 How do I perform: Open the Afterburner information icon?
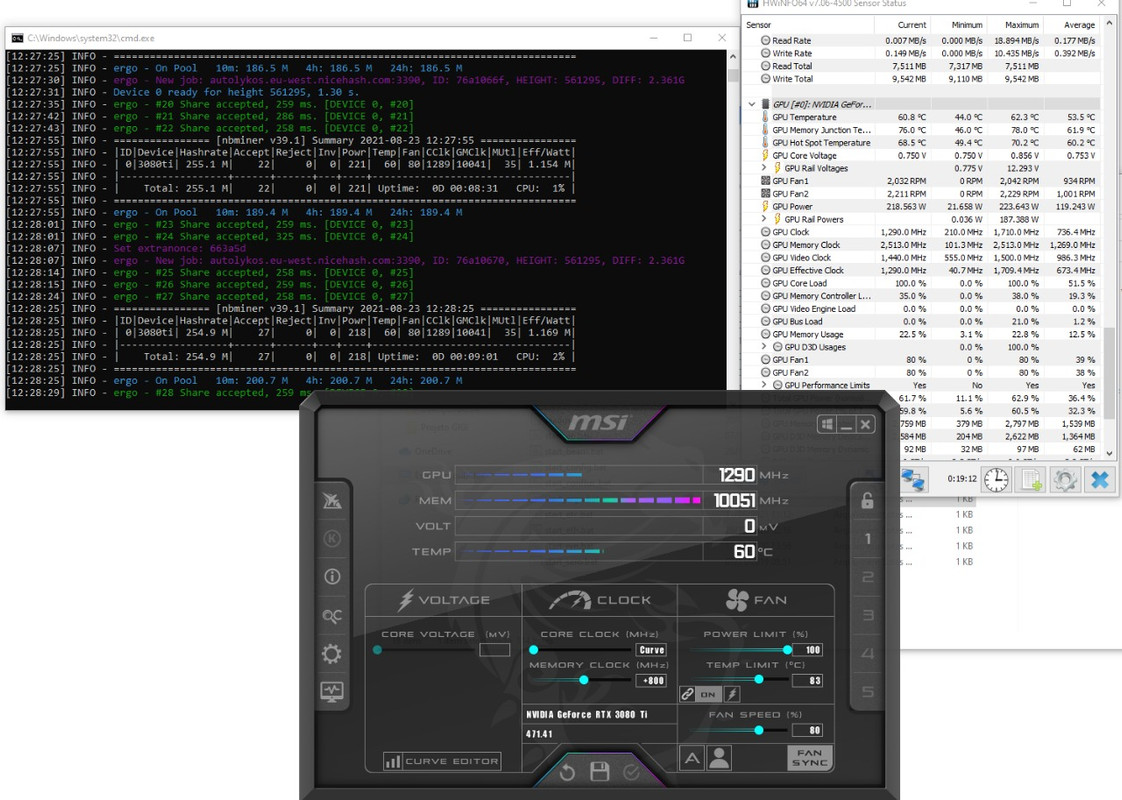(331, 577)
